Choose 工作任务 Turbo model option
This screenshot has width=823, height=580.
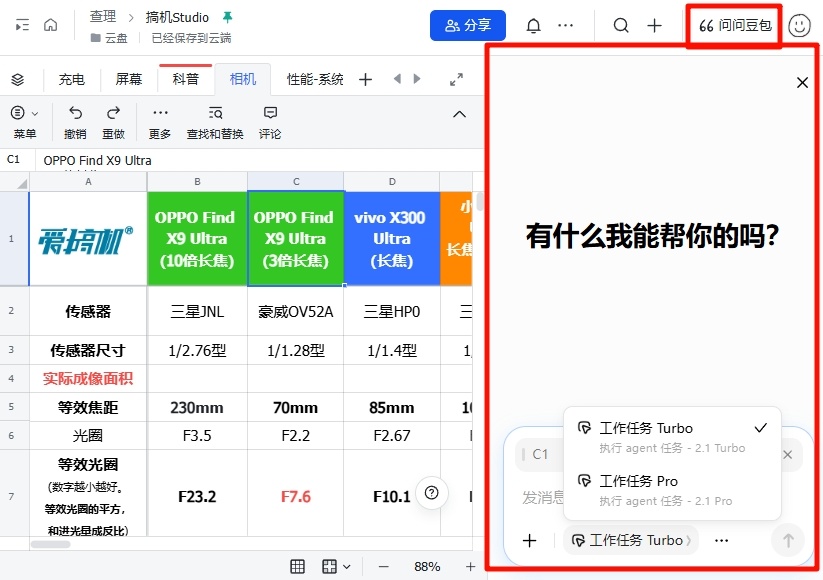click(672, 437)
